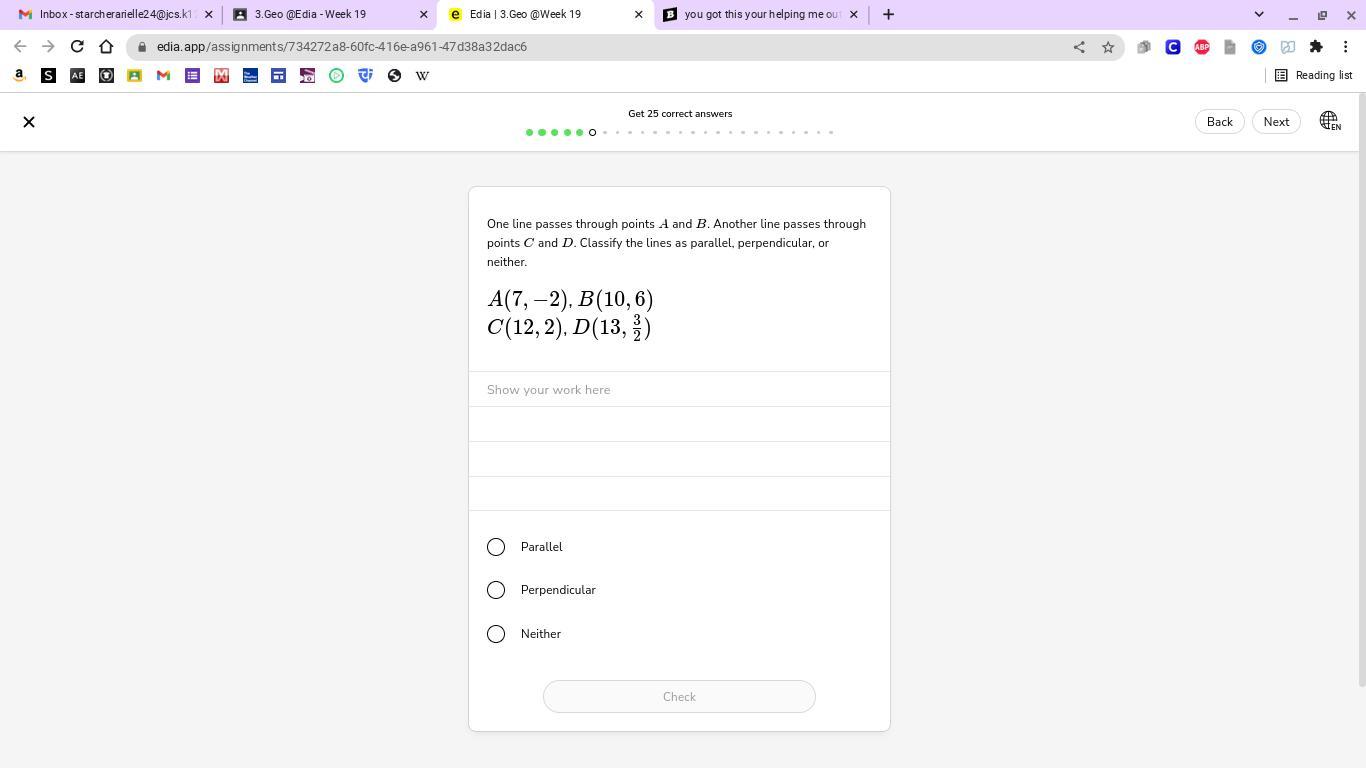
Task: Open the Gmail bookmark icon
Action: tap(163, 76)
